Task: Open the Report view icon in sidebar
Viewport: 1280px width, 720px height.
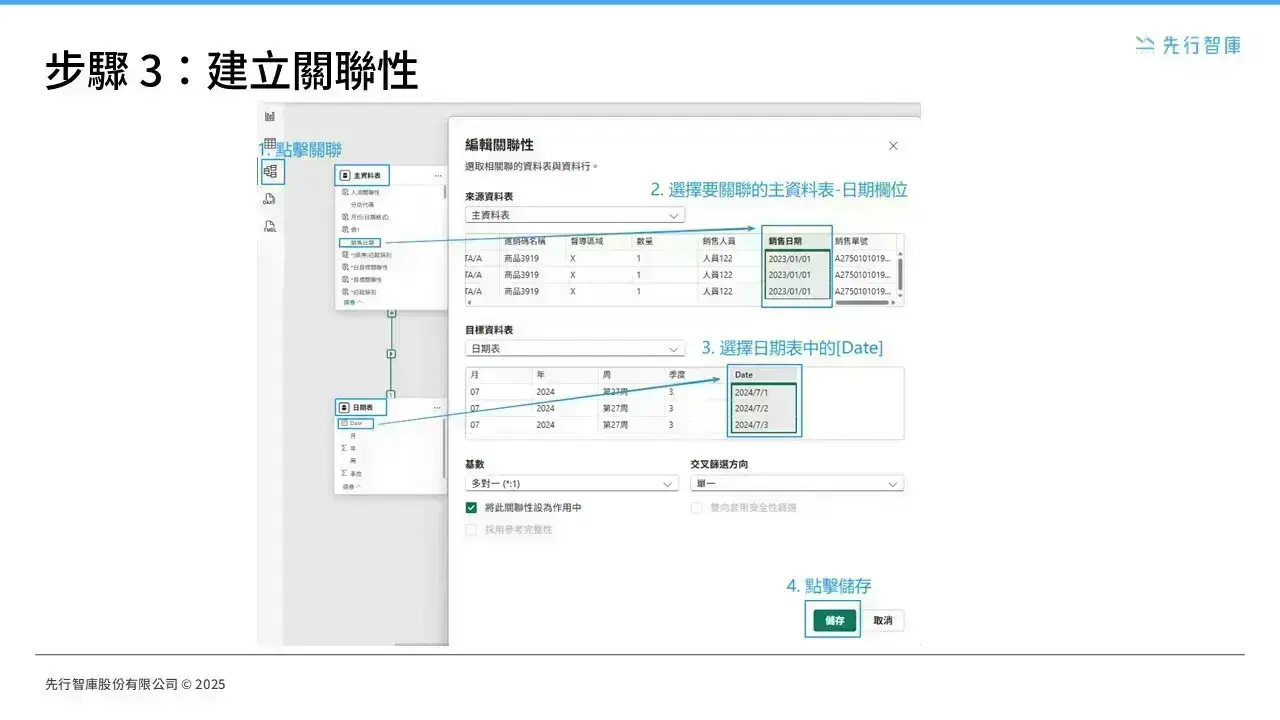Action: (x=270, y=117)
